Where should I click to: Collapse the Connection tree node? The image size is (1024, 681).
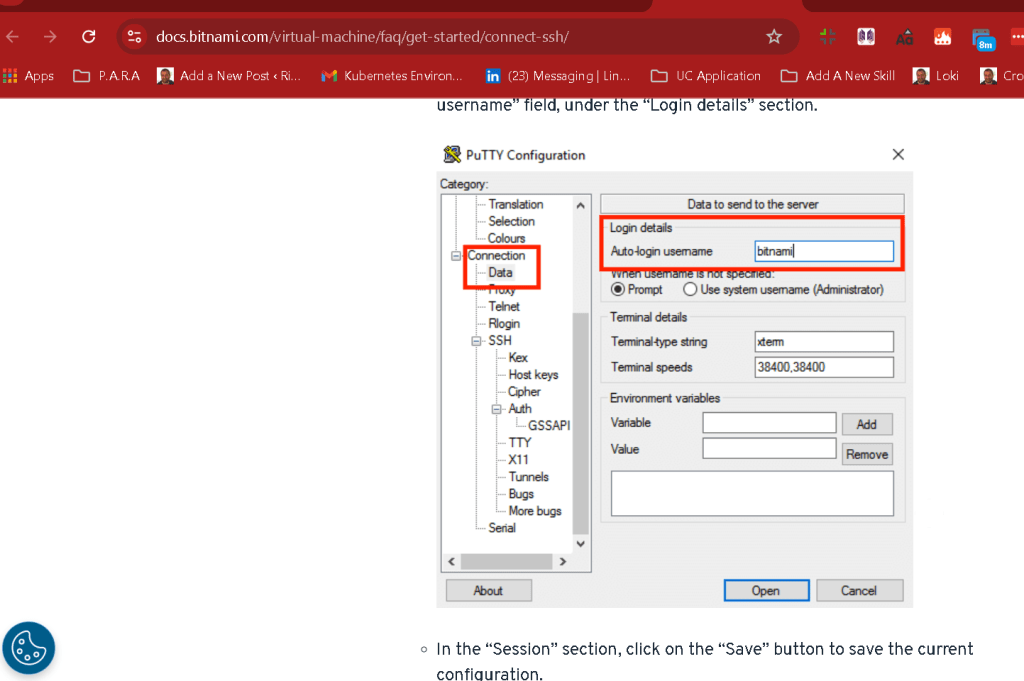tap(456, 256)
